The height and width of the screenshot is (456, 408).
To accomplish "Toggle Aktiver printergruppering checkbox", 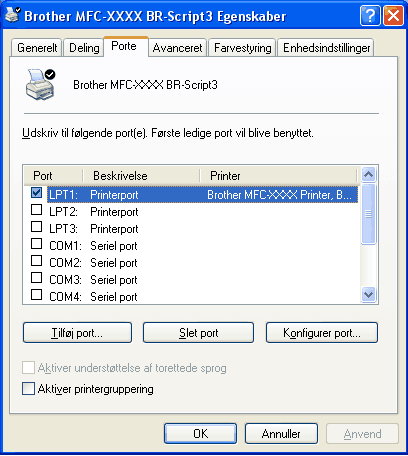I will pyautogui.click(x=28, y=389).
